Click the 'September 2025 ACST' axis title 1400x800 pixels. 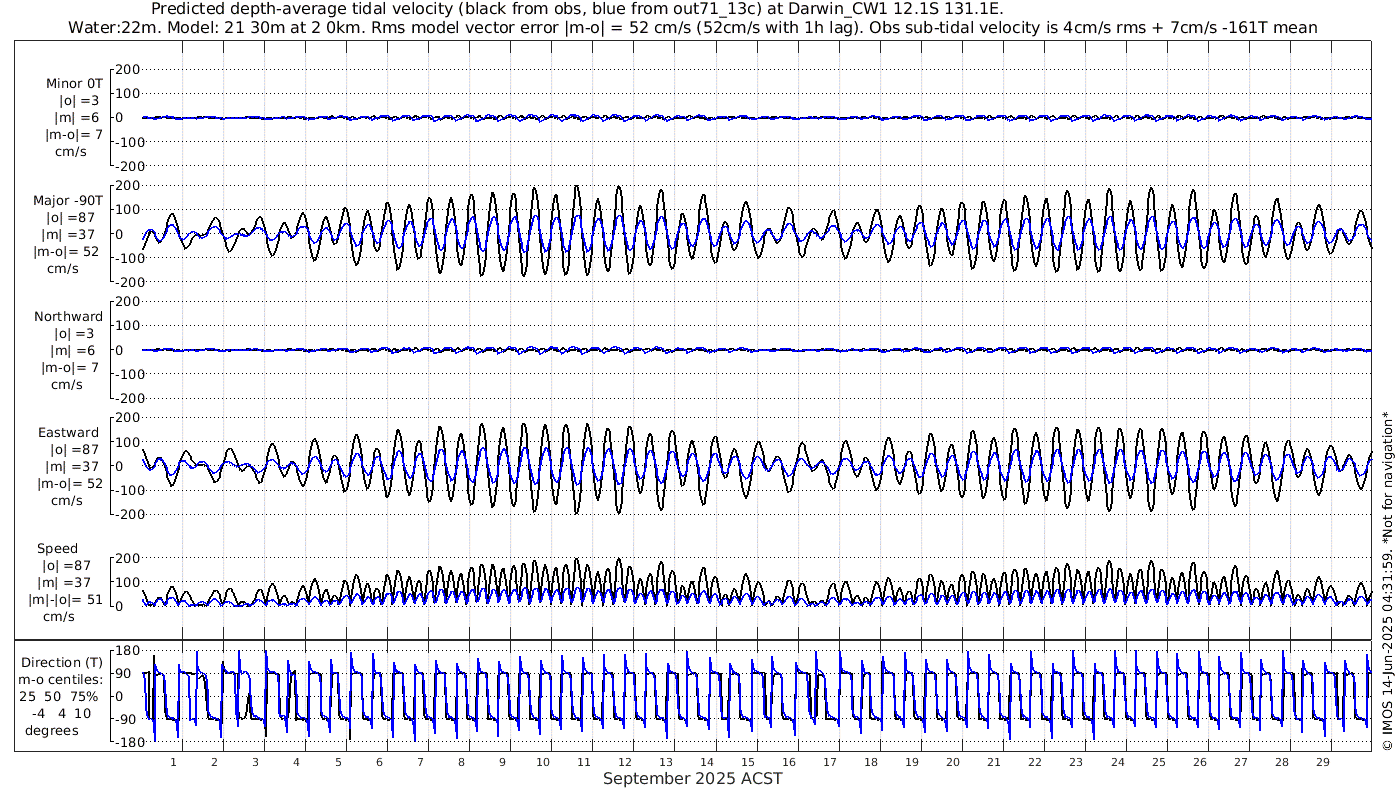pos(692,779)
